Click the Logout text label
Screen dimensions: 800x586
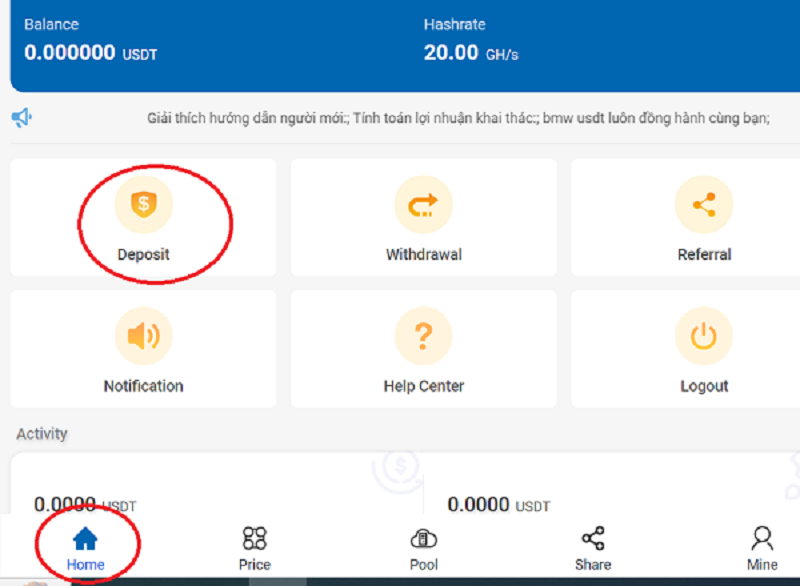pos(704,386)
